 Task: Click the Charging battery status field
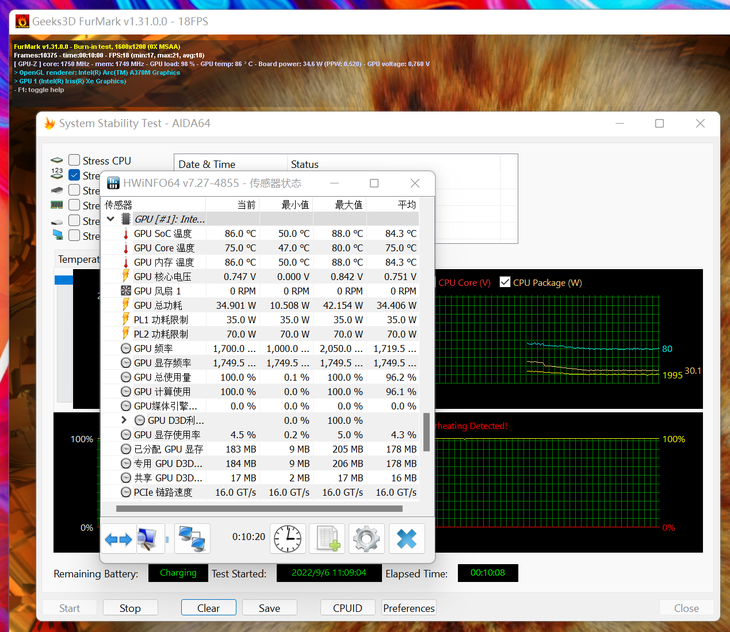pyautogui.click(x=178, y=573)
